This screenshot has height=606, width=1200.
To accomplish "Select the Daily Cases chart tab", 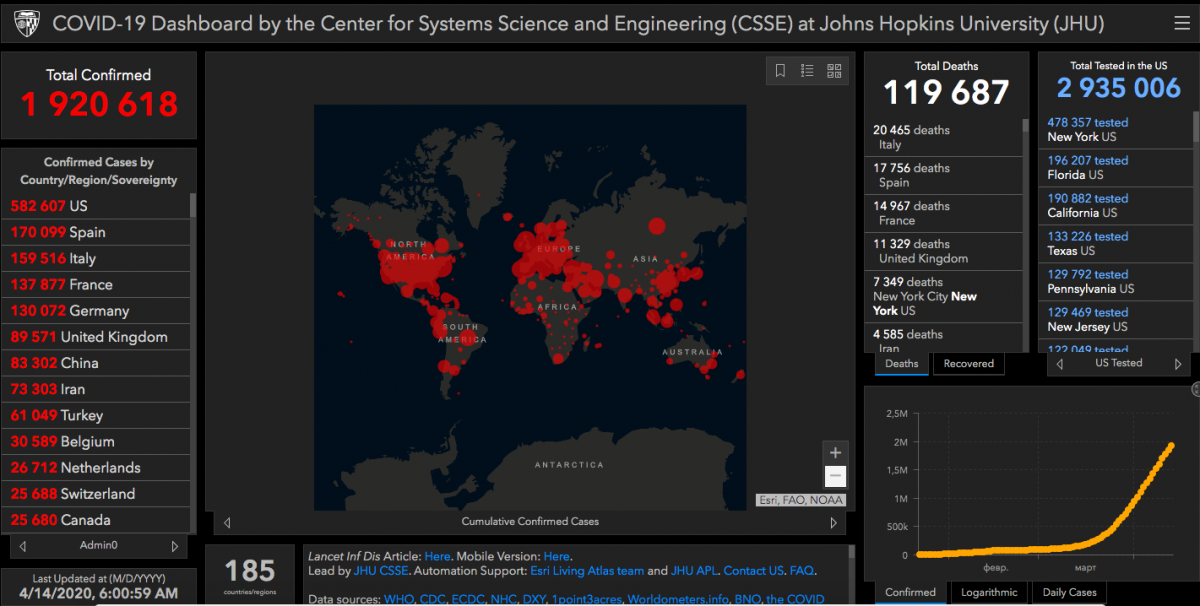I will pos(1069,592).
